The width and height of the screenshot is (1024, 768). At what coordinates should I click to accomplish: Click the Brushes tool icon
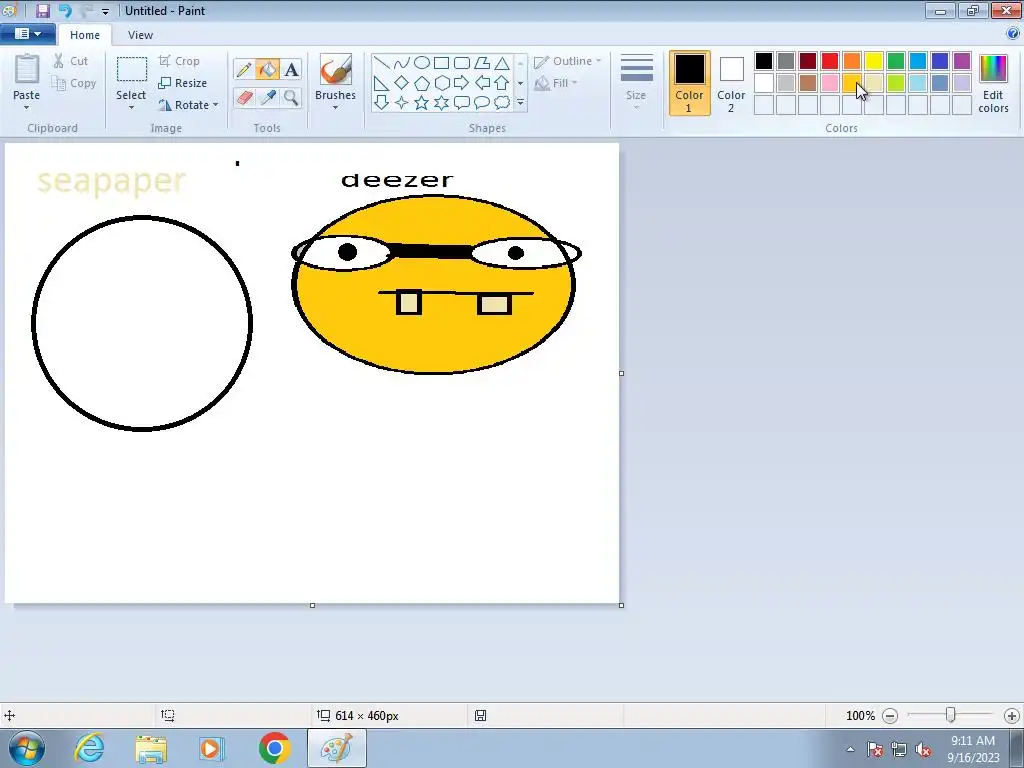pyautogui.click(x=336, y=69)
